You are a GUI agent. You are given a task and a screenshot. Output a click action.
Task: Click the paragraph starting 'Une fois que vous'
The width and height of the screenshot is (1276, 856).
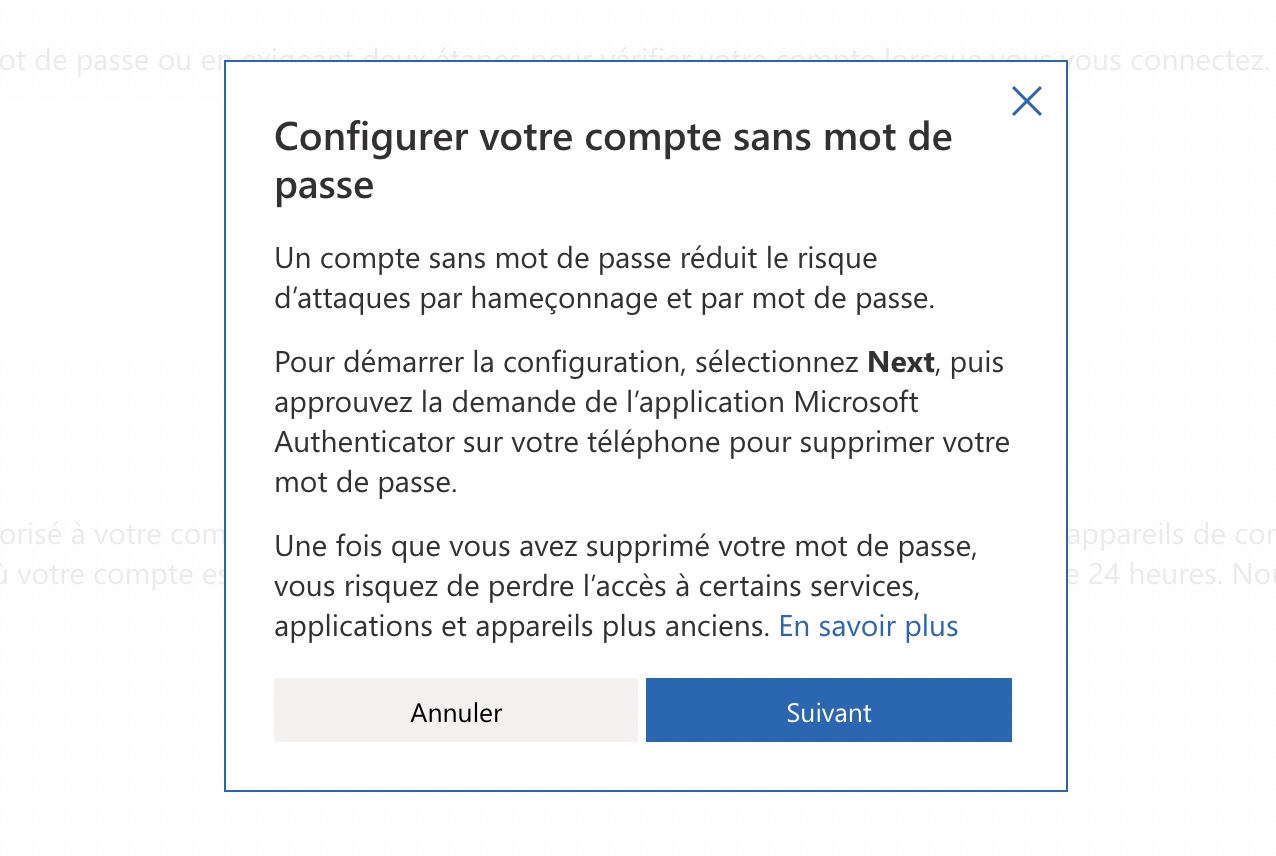pos(624,548)
